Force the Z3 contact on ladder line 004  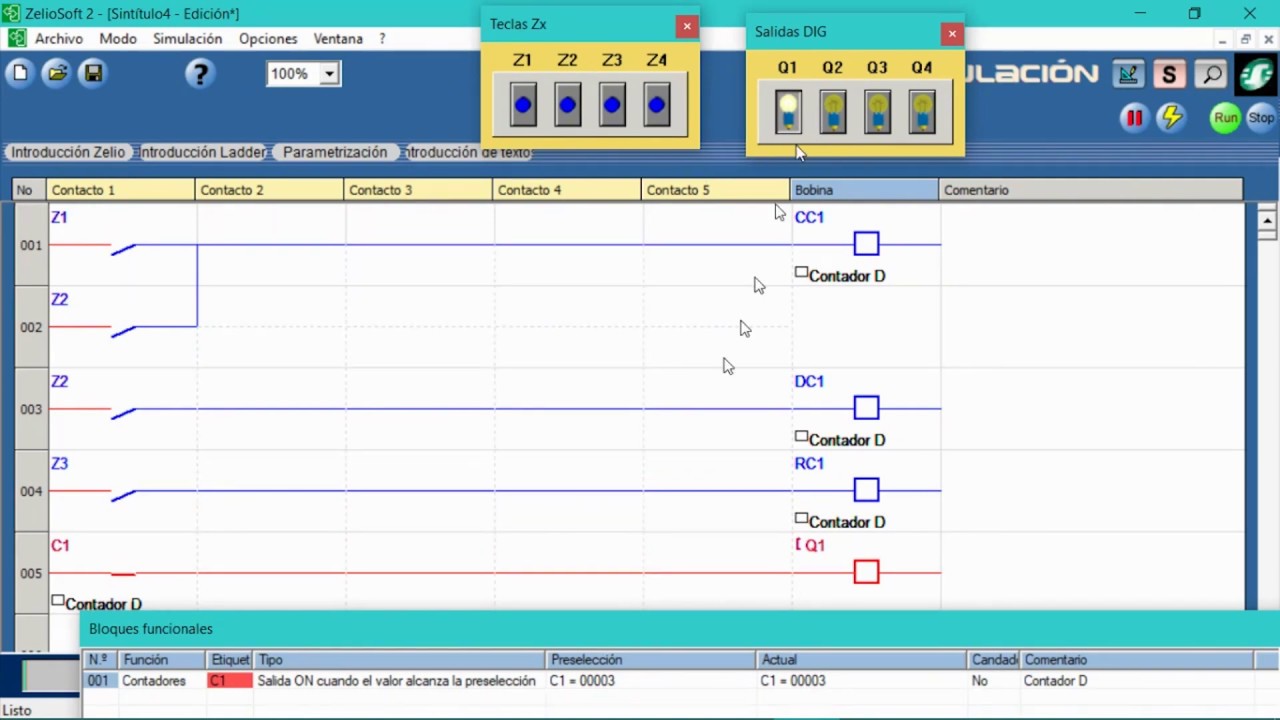coord(123,494)
